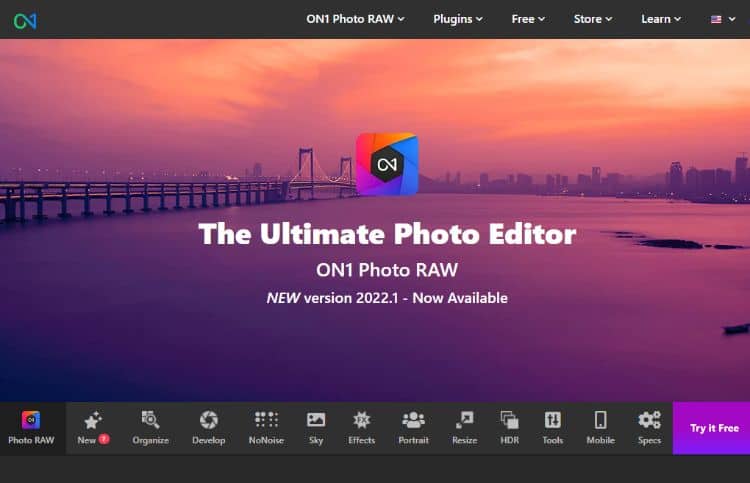Click 'The Ultimate Photo Editor' headline

pos(387,234)
